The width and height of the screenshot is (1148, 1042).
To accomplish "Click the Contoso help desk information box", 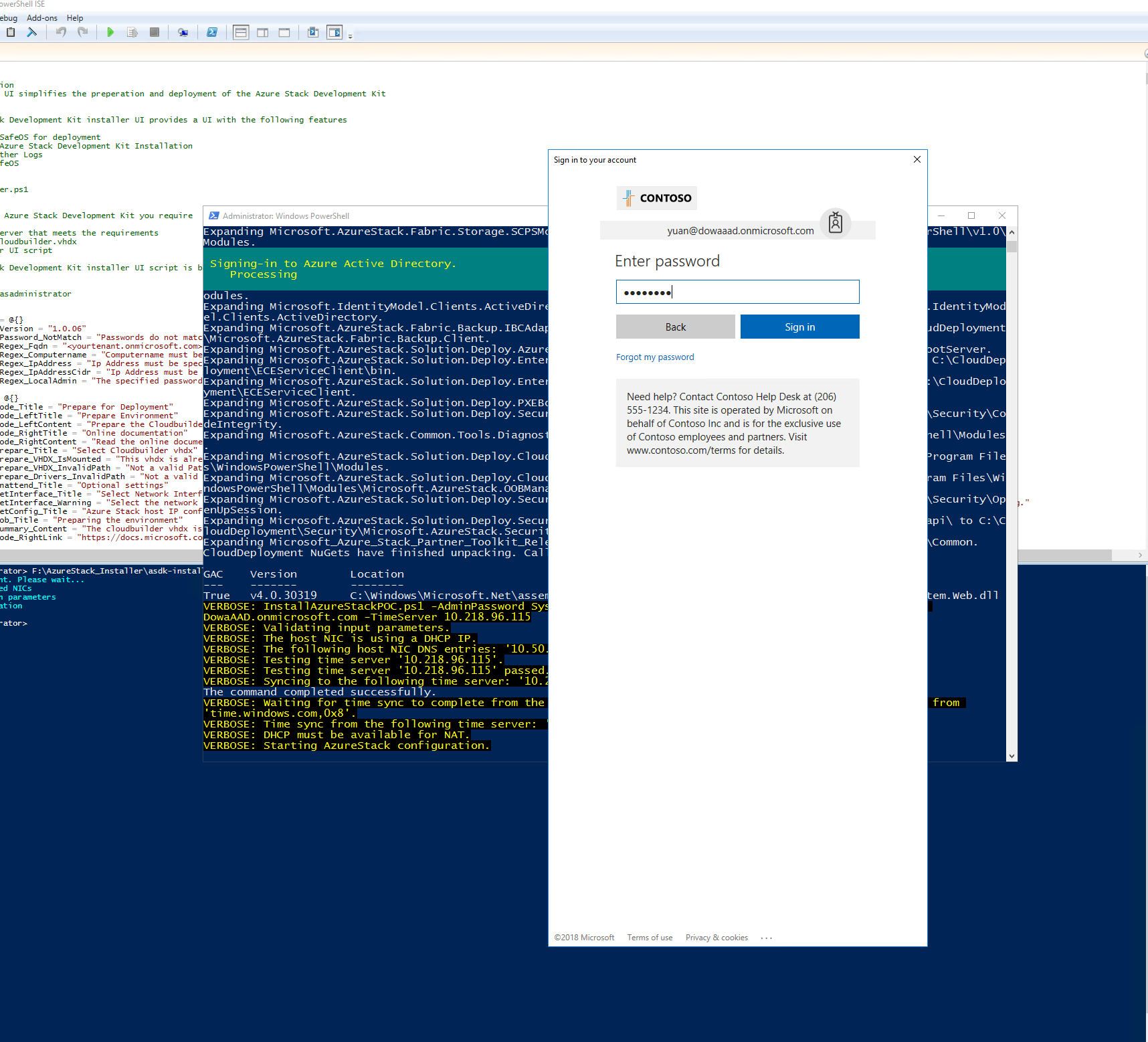I will [737, 423].
